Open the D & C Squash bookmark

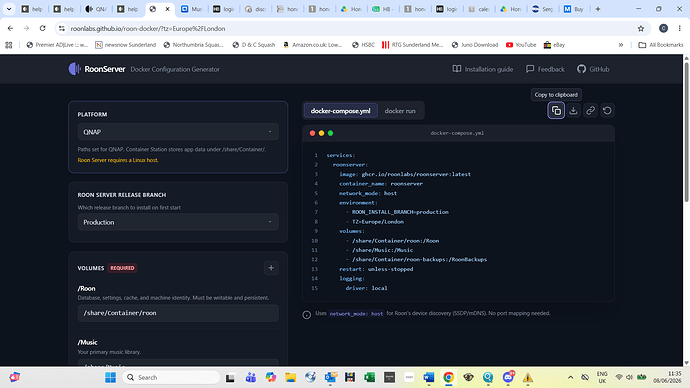tap(254, 45)
